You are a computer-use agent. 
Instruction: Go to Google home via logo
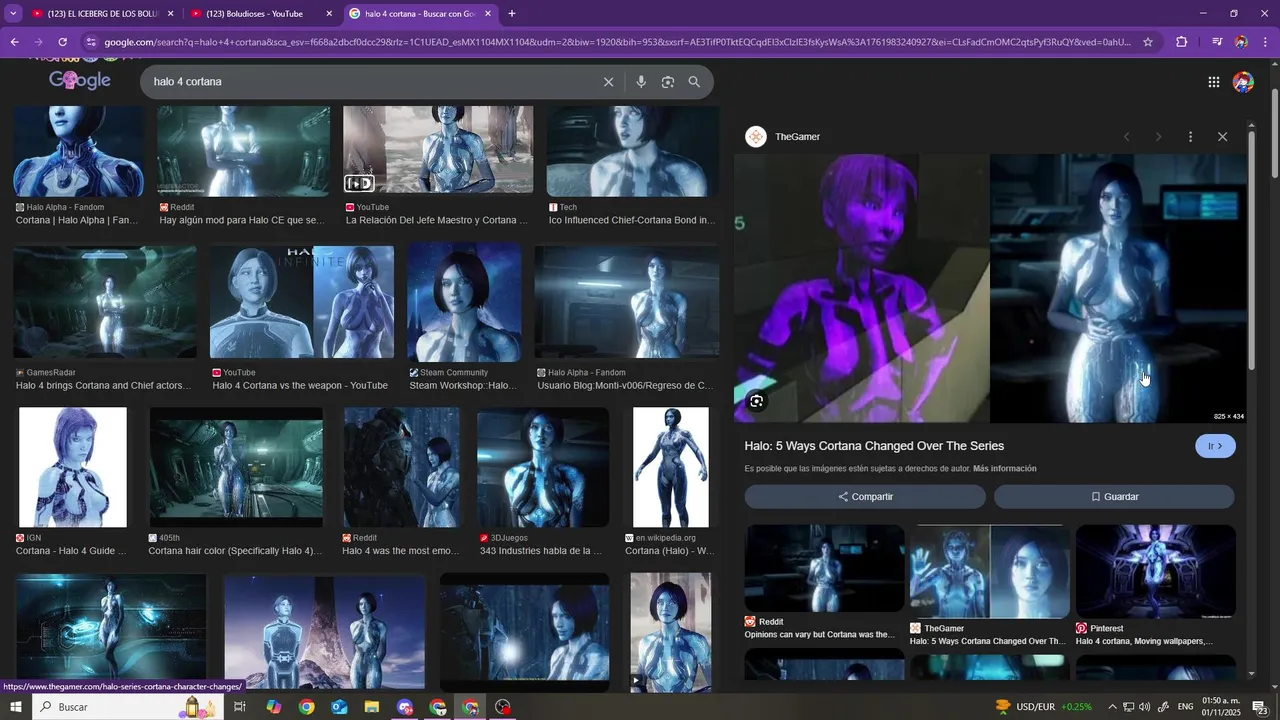[x=80, y=80]
